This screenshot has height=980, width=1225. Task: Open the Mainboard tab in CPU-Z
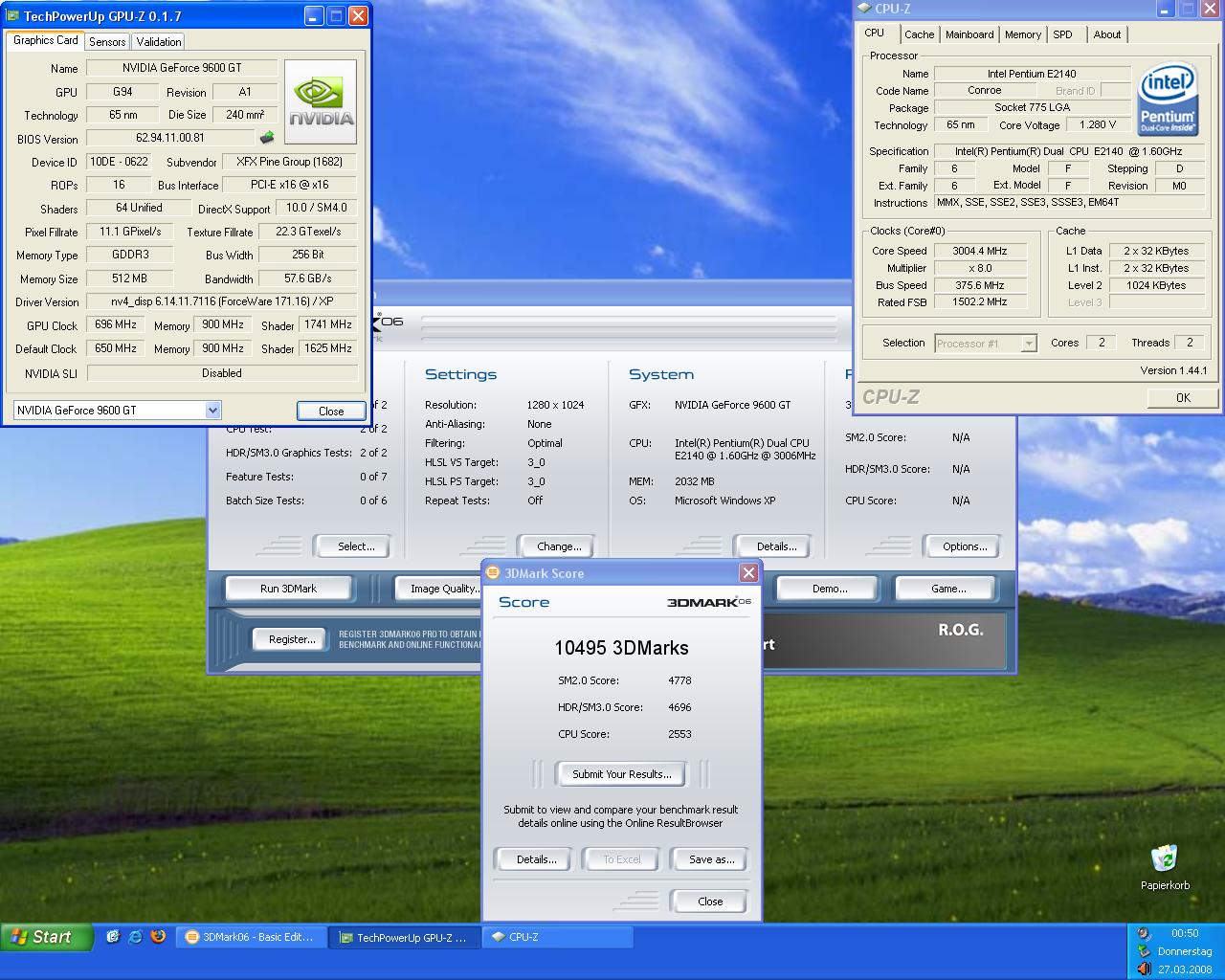pyautogui.click(x=969, y=34)
